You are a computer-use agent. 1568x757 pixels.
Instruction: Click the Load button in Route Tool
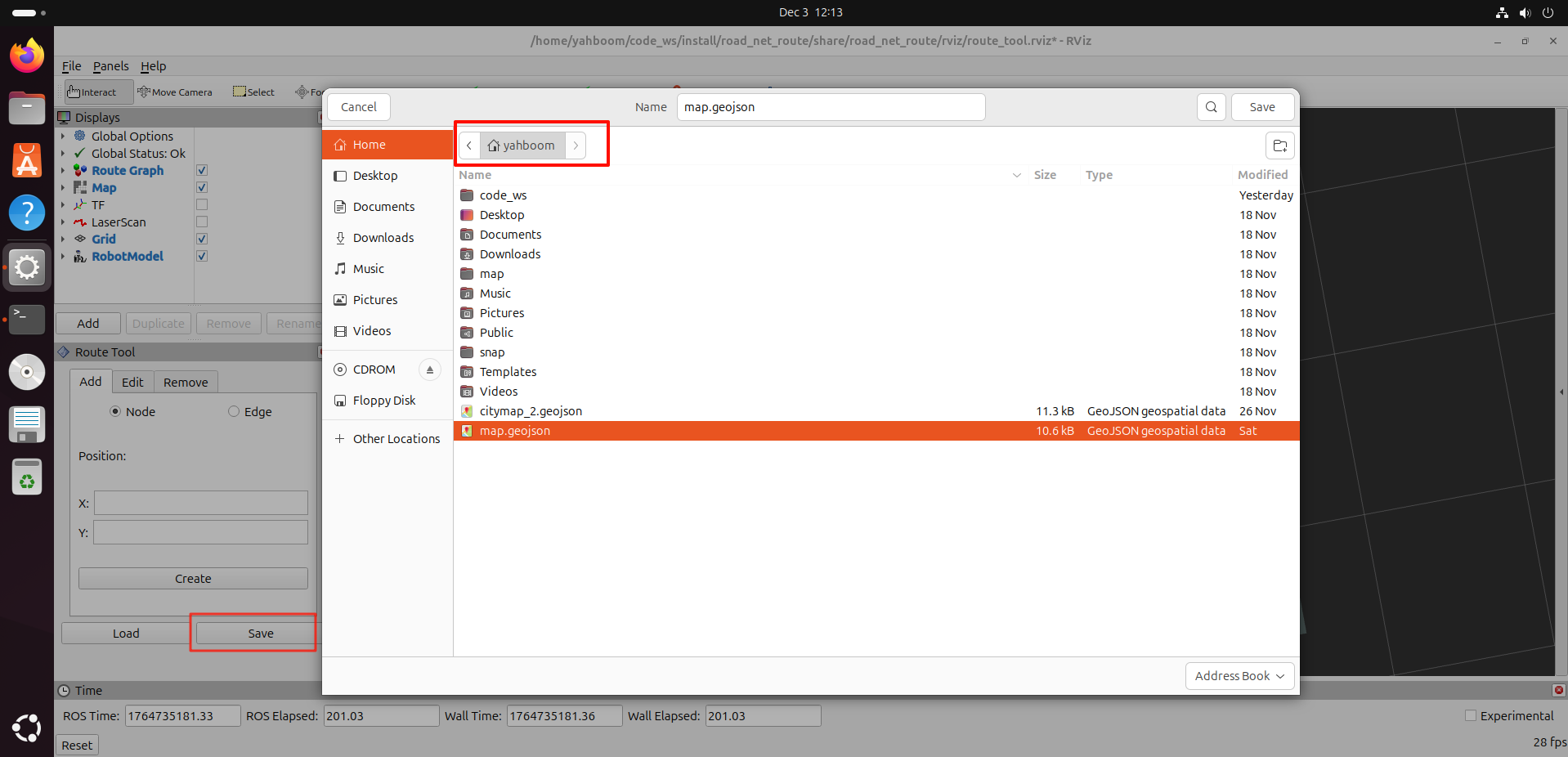point(126,634)
